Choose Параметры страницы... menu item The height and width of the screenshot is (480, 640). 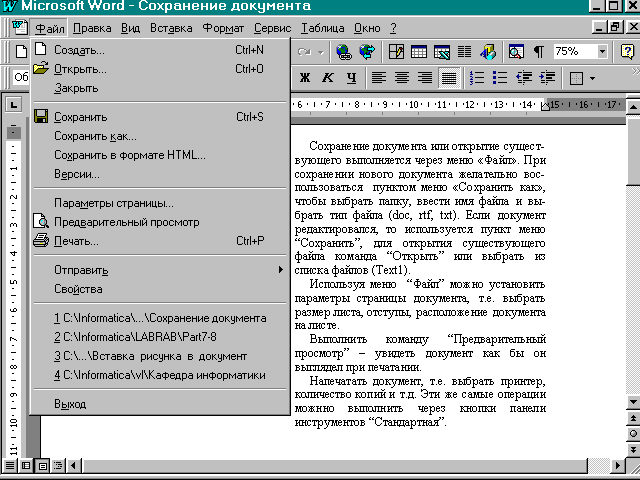(159, 203)
